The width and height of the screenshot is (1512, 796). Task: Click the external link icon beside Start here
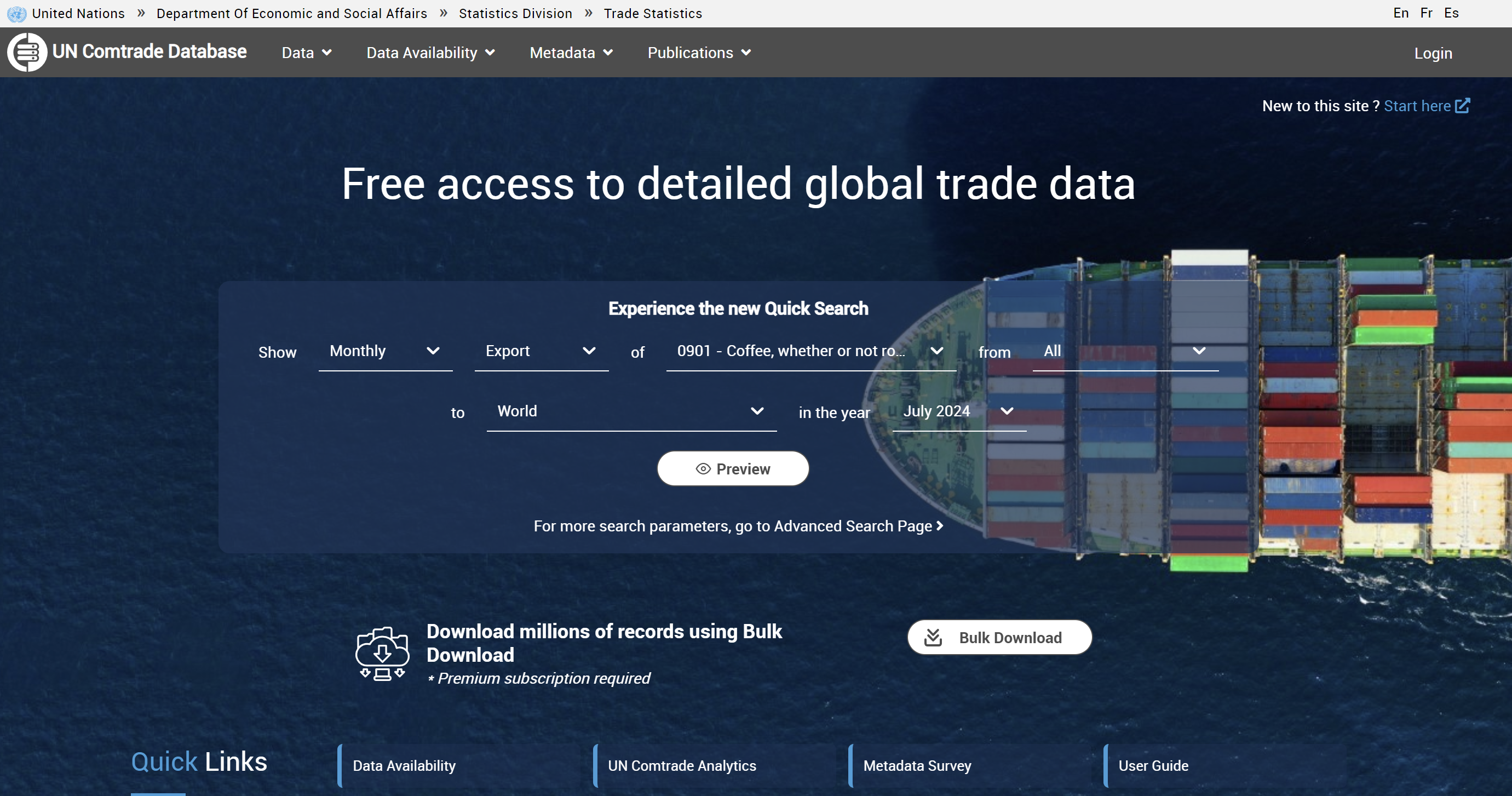point(1462,106)
